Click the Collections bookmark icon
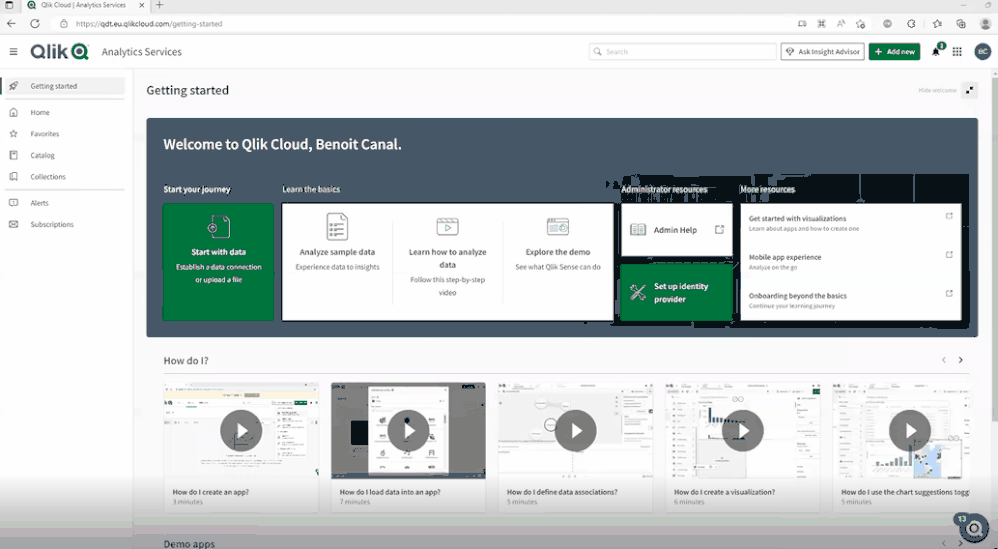Image resolution: width=998 pixels, height=549 pixels. 13,177
